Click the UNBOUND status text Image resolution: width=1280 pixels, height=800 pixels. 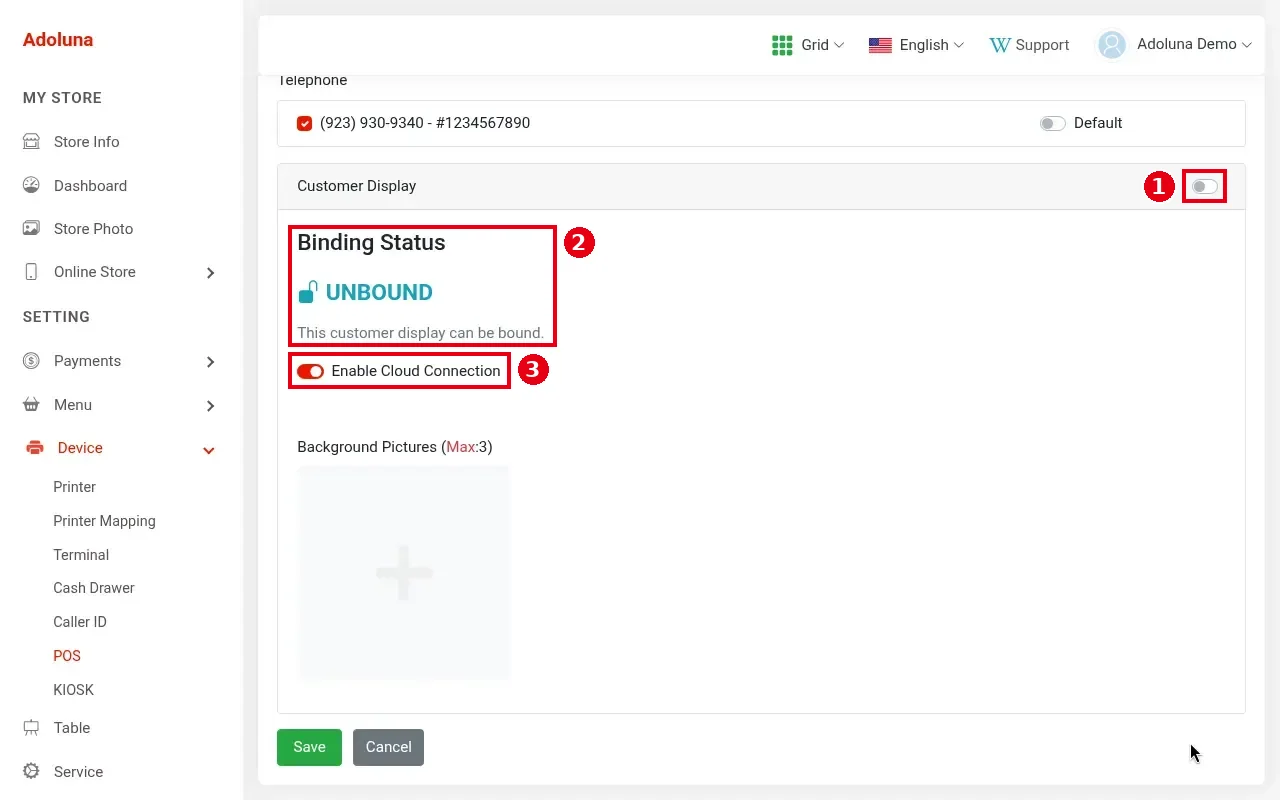(379, 292)
